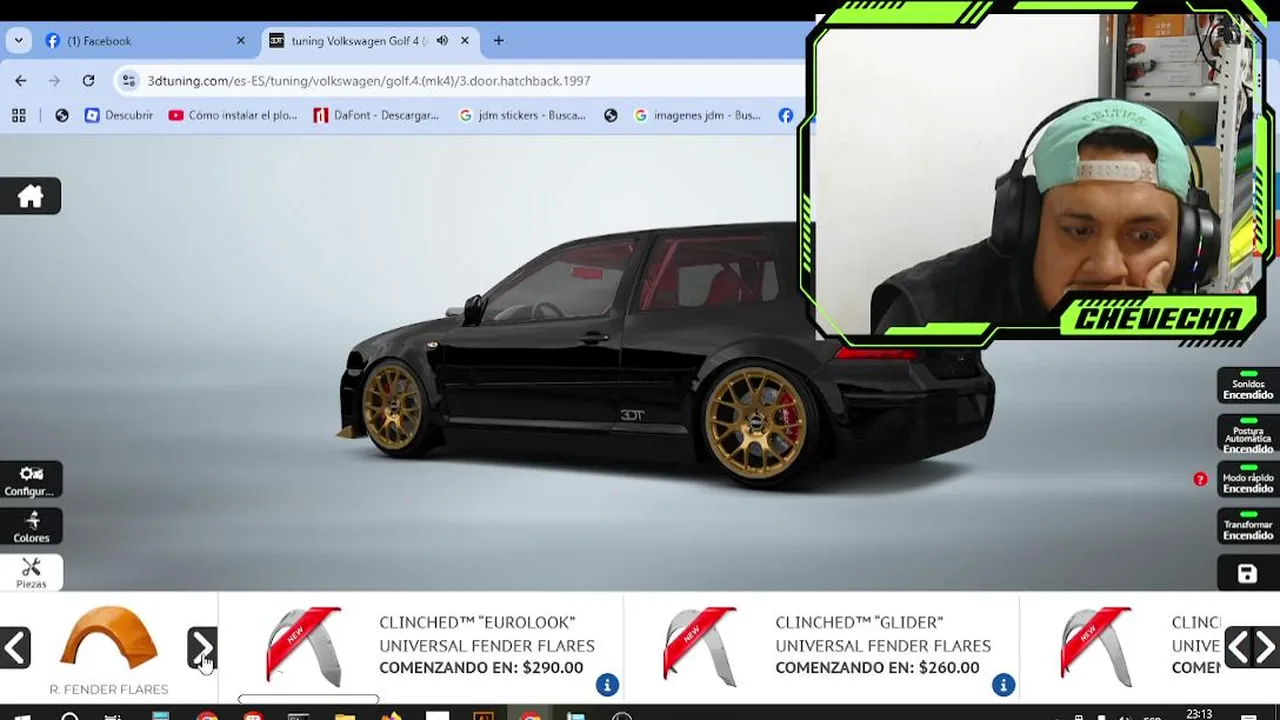Open the imagenes jdm - Bus... bookmark
Screen dimensions: 1280x720
click(x=698, y=115)
